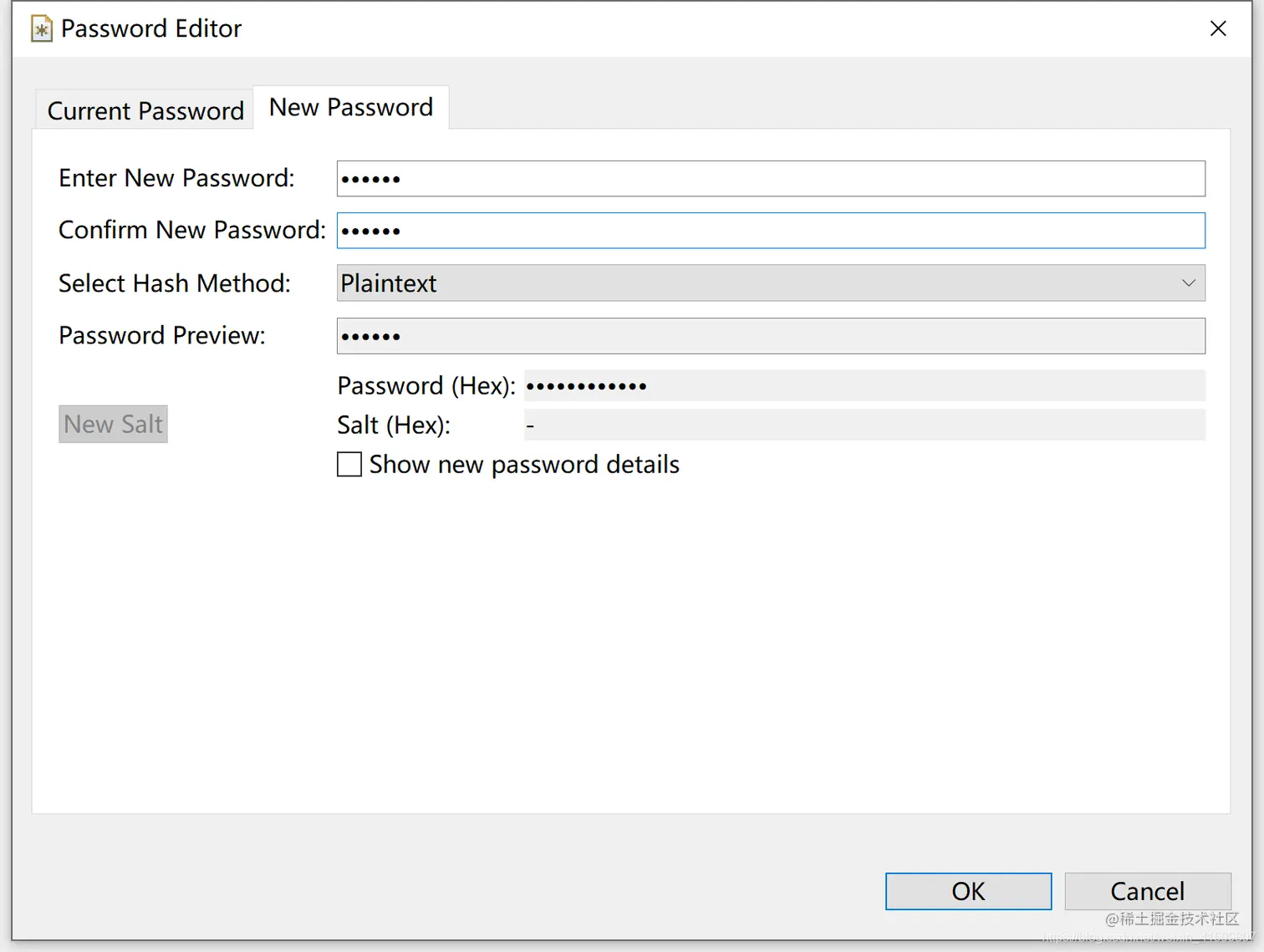Enable Show new password details checkbox
The height and width of the screenshot is (952, 1264).
click(349, 464)
